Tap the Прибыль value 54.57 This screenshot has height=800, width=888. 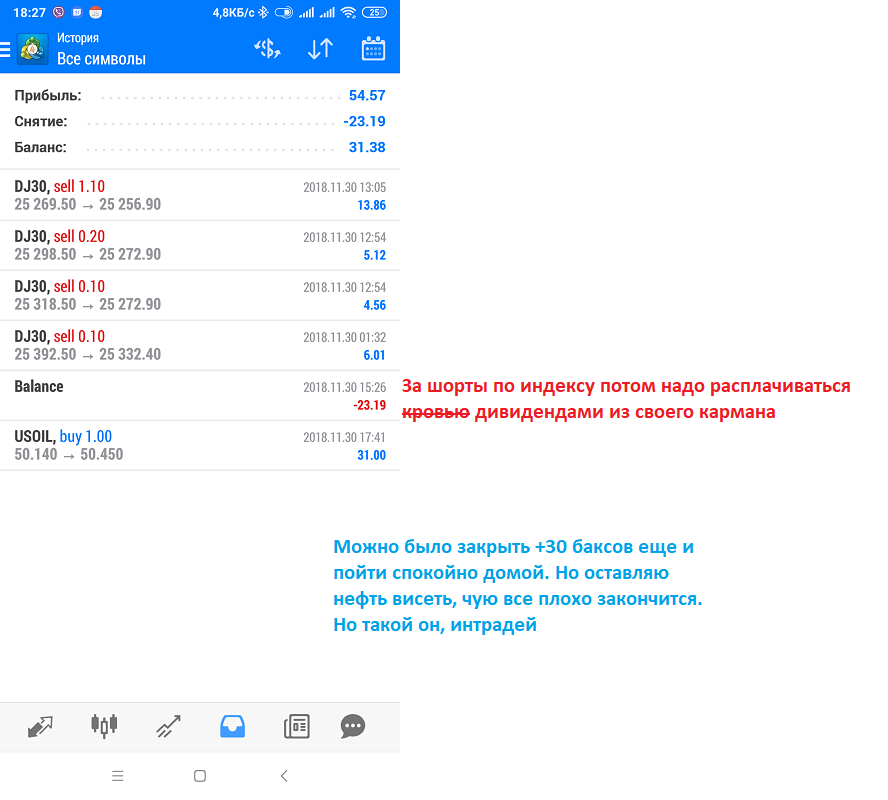click(x=367, y=95)
